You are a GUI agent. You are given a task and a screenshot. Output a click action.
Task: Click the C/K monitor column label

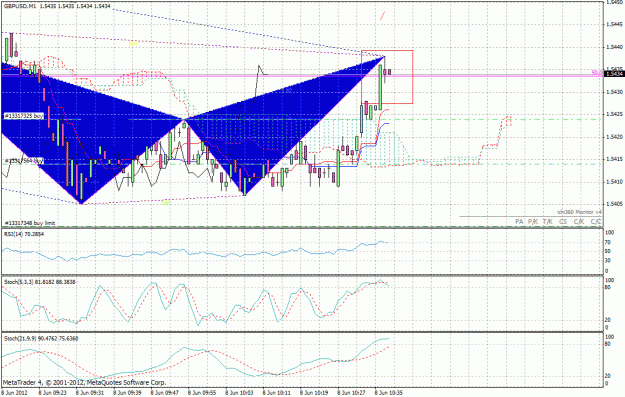[x=579, y=222]
